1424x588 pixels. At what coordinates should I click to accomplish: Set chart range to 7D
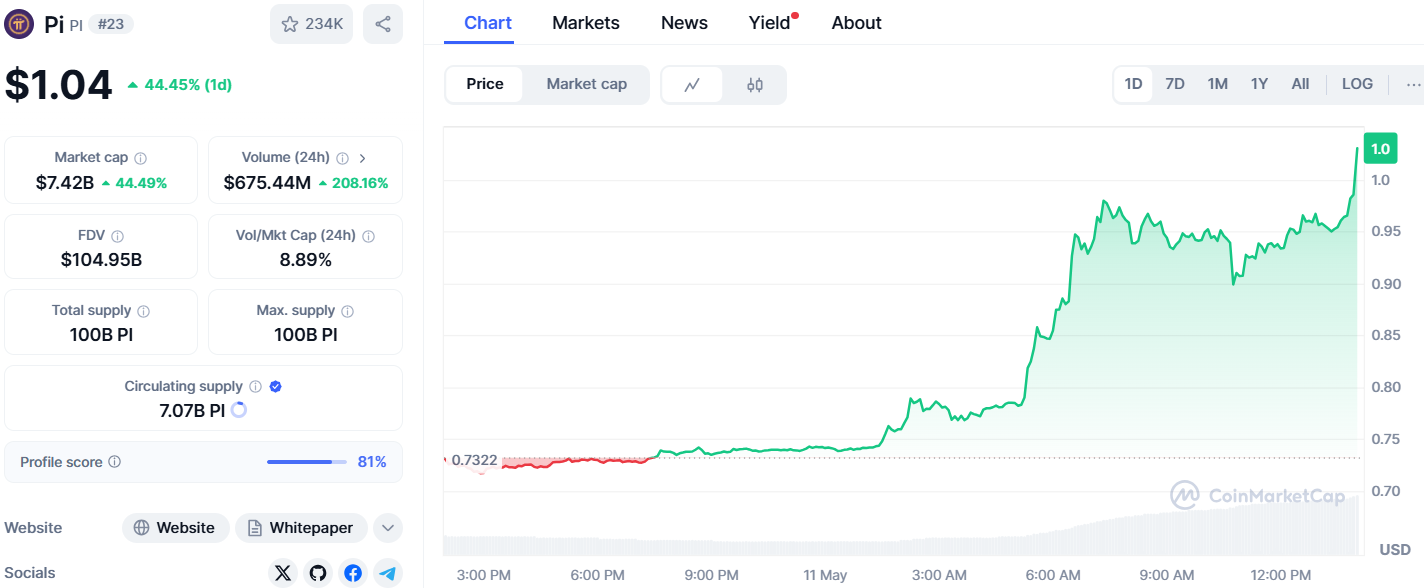coord(1175,84)
